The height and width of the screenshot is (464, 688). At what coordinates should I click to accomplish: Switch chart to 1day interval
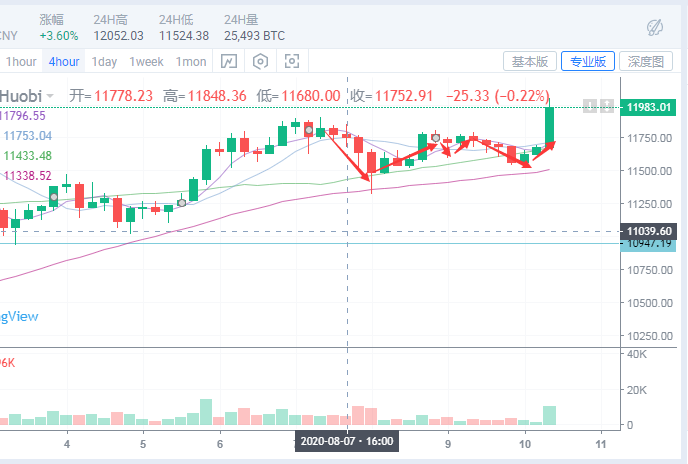point(104,61)
